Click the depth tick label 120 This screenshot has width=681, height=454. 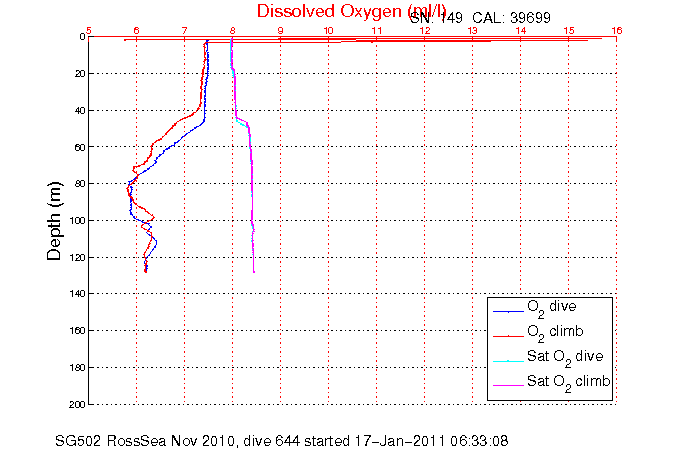point(78,258)
